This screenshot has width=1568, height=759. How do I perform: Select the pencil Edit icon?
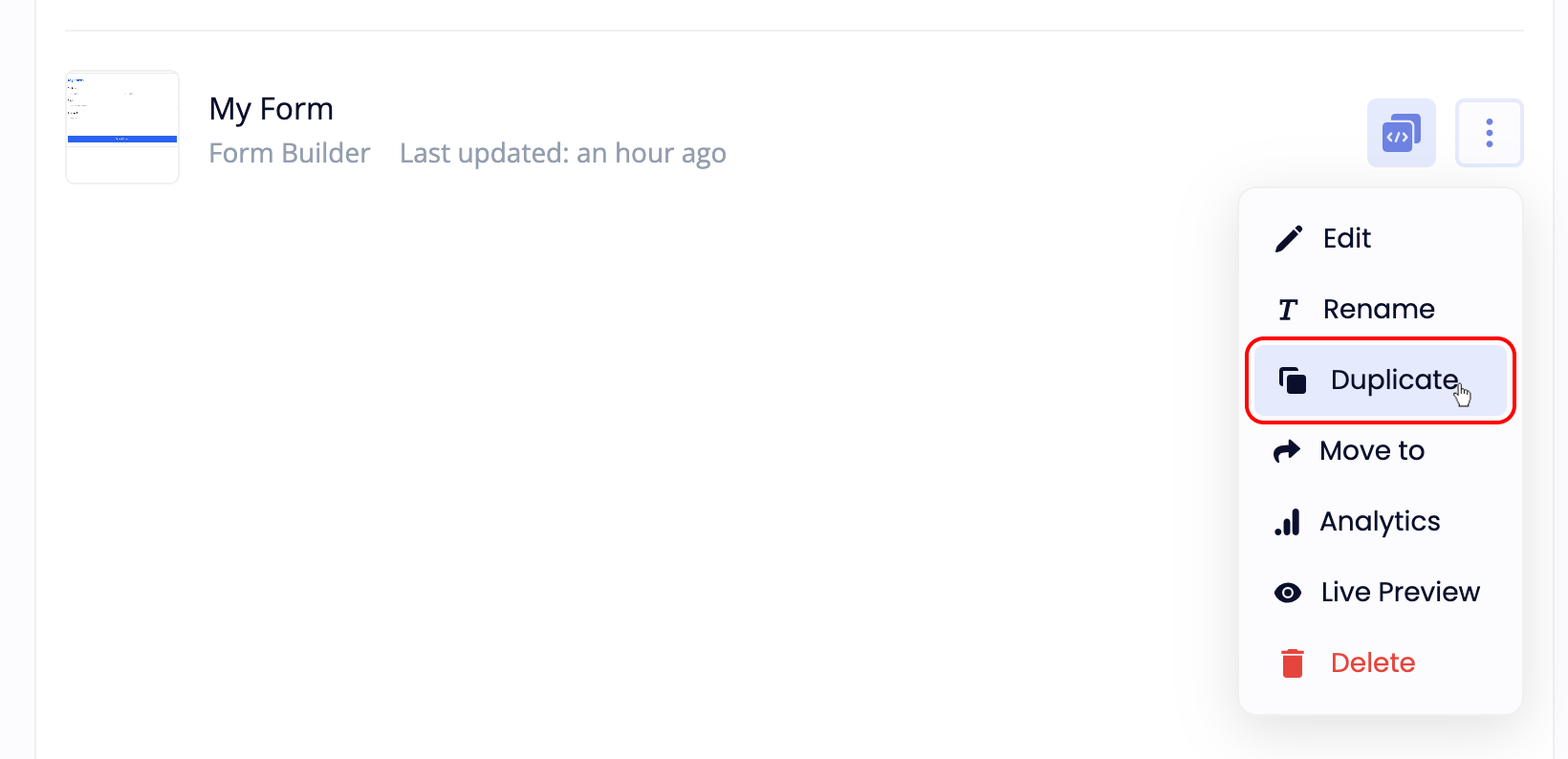tap(1288, 238)
